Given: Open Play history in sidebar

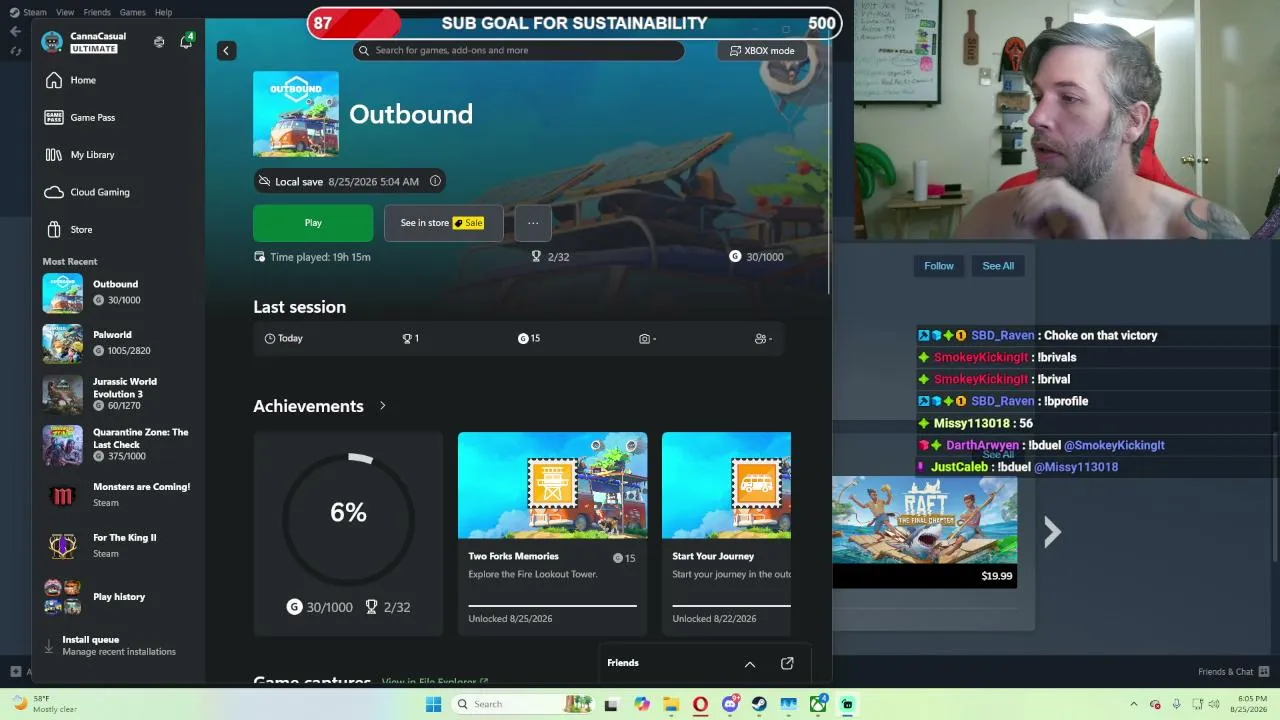Looking at the screenshot, I should (118, 597).
